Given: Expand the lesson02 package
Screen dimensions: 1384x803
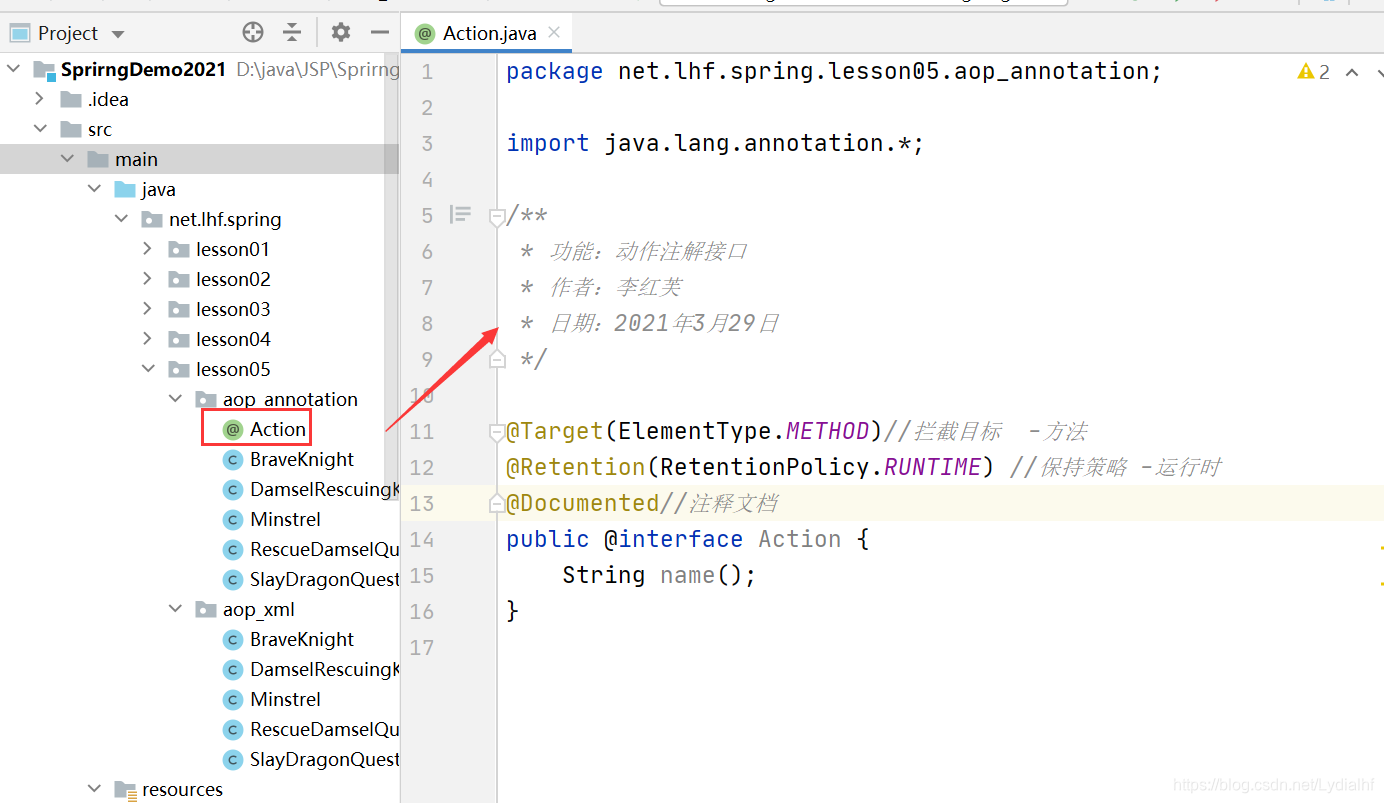Looking at the screenshot, I should click(x=148, y=279).
